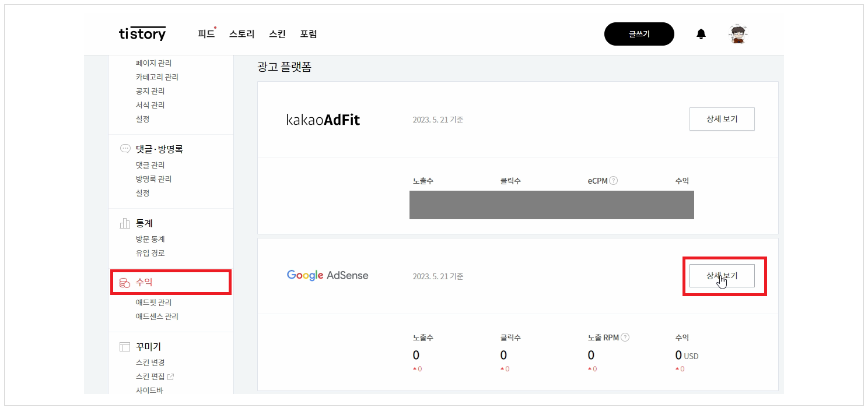Open 스킨 변경
866x411 pixels.
(x=150, y=363)
